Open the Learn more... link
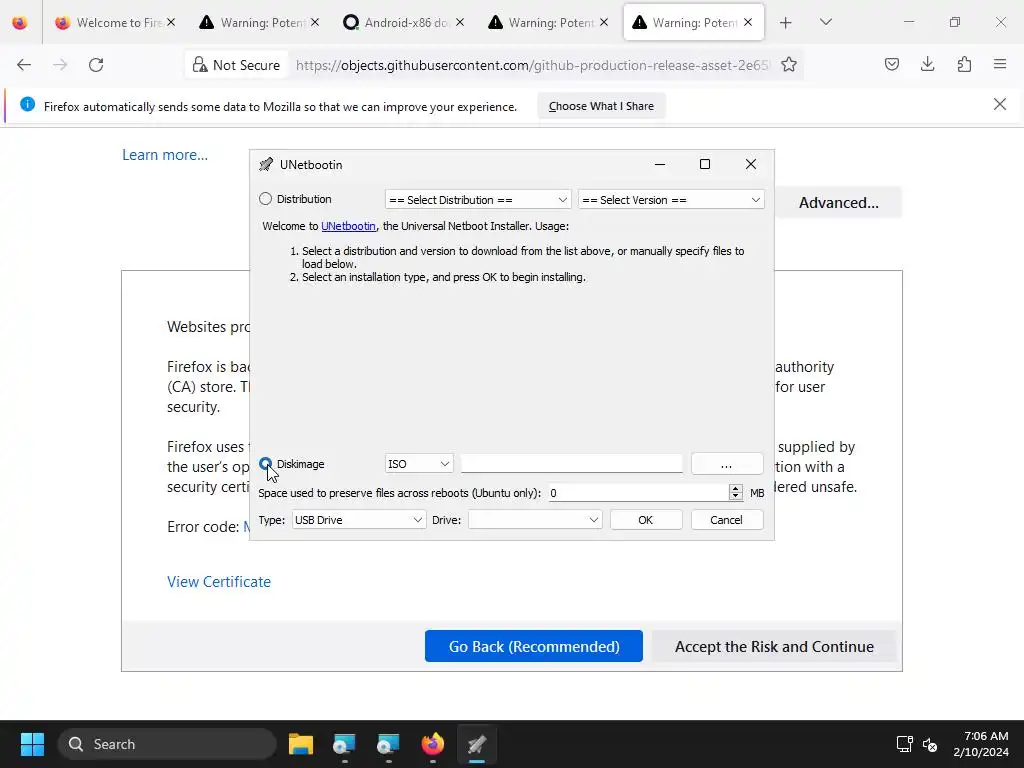The height and width of the screenshot is (768, 1024). [165, 155]
